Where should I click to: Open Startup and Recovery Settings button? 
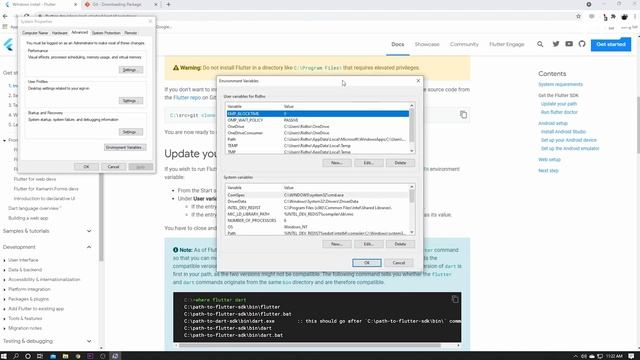(131, 132)
